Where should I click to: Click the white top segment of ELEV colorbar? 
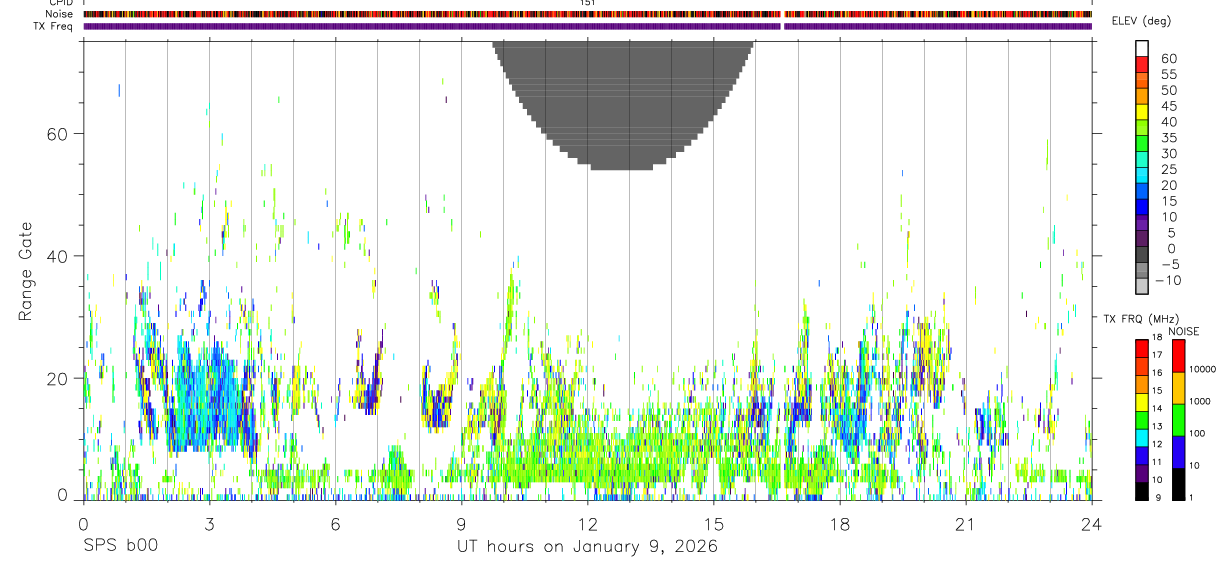pos(1142,49)
